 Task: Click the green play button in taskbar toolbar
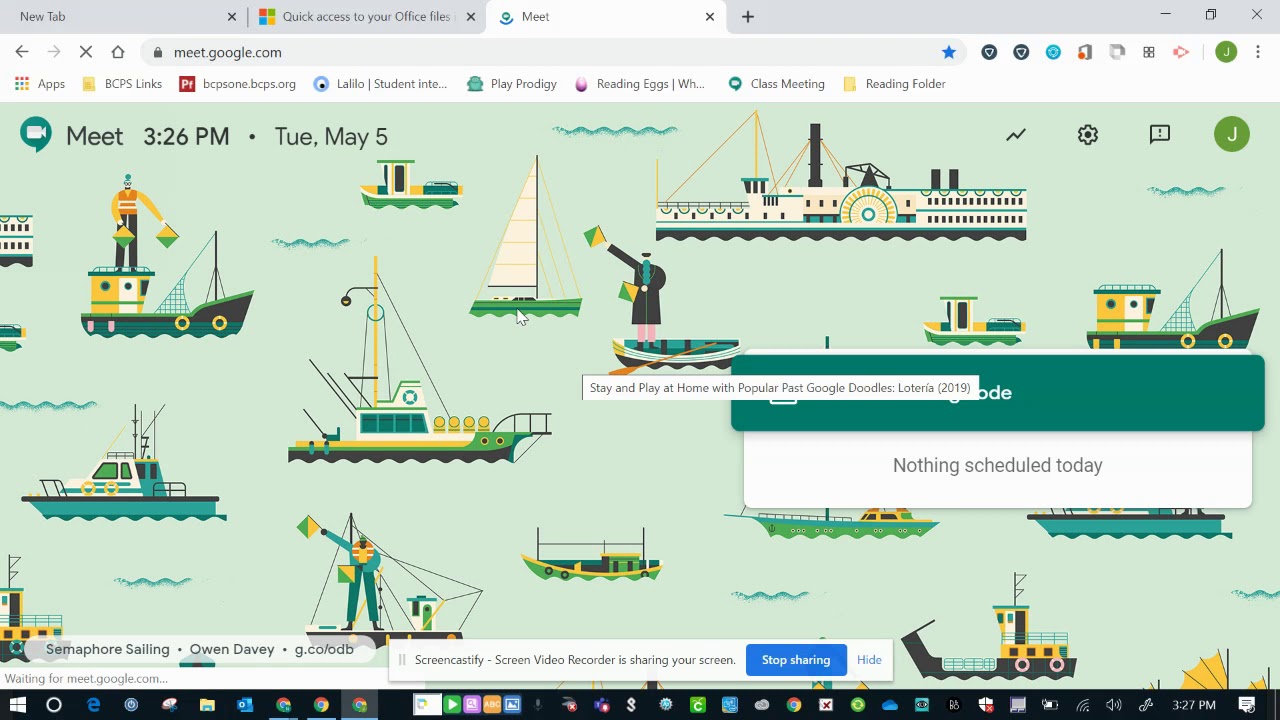tap(452, 705)
